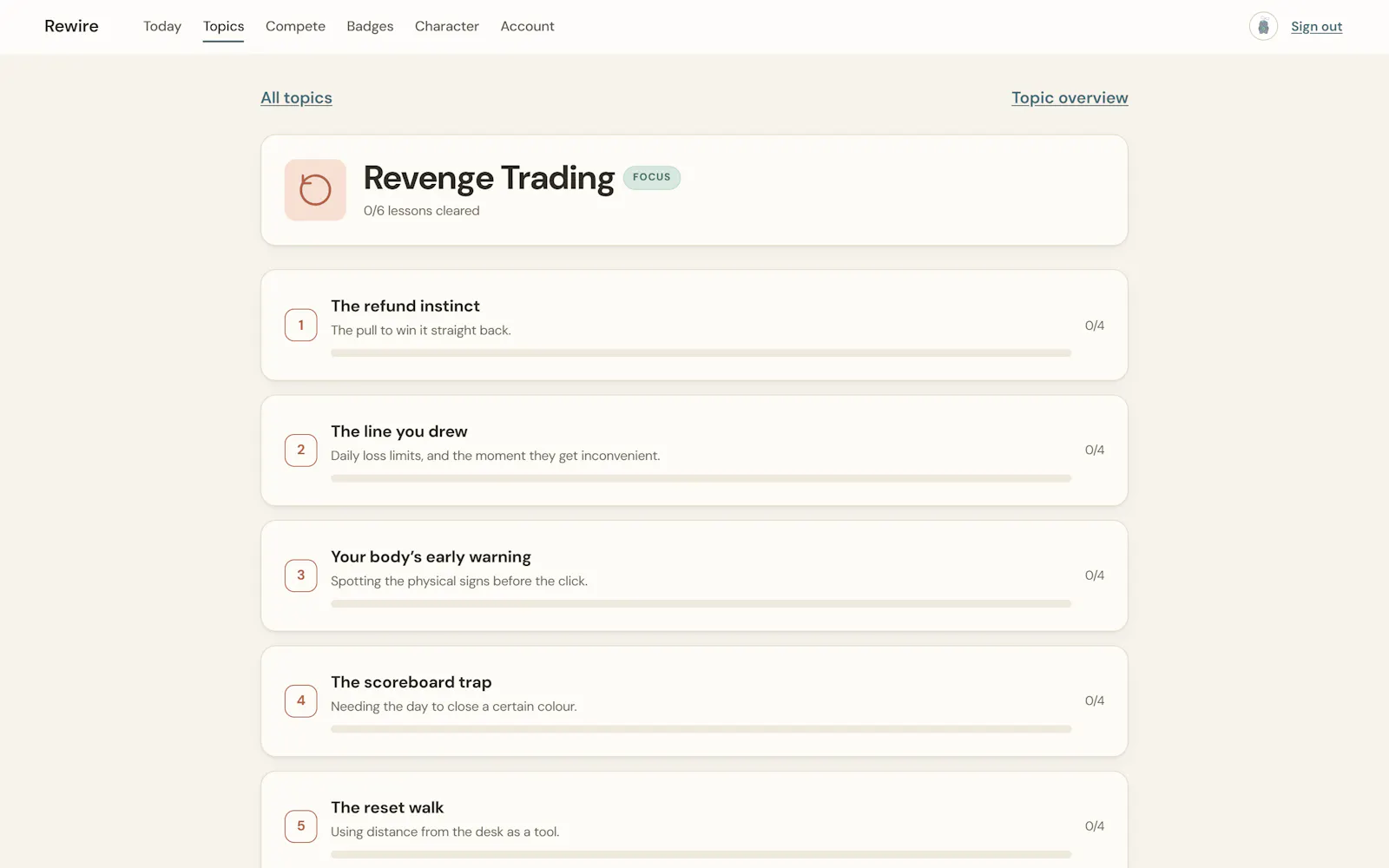Click Your body's early warning progress bar
Viewport: 1389px width, 868px height.
pyautogui.click(x=701, y=603)
